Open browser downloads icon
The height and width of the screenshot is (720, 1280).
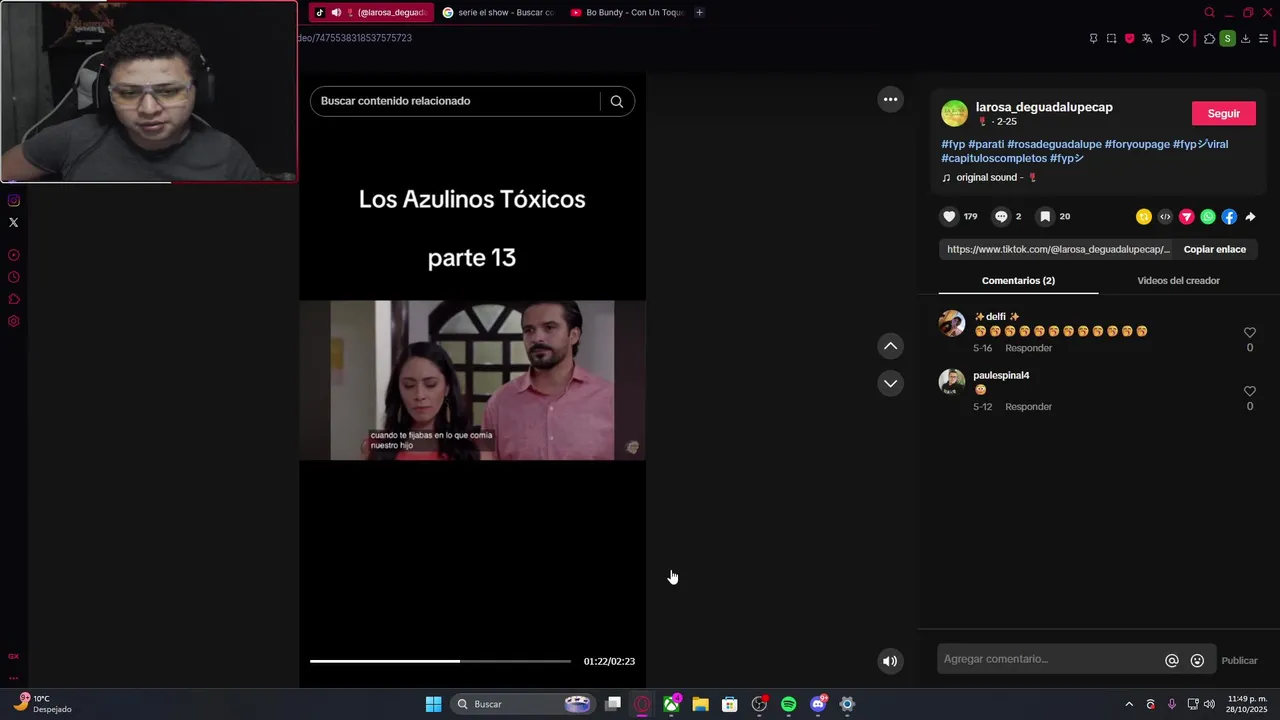tap(1245, 38)
